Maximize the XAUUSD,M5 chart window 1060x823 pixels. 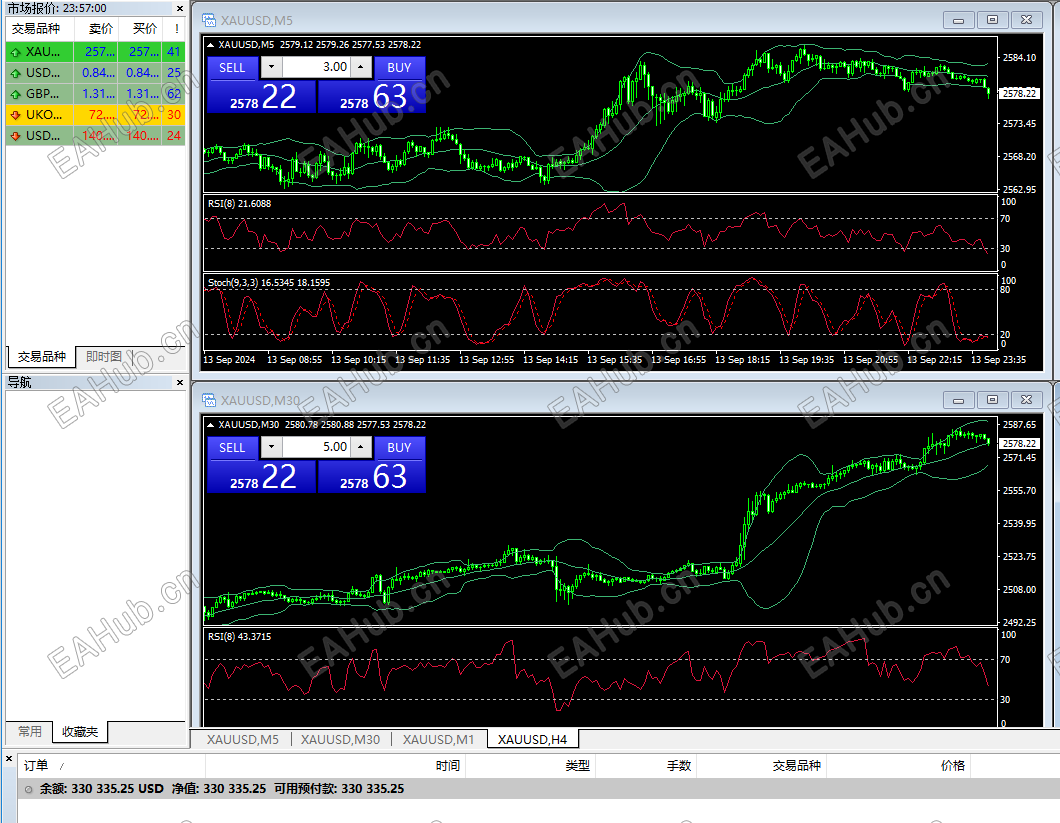coord(992,20)
